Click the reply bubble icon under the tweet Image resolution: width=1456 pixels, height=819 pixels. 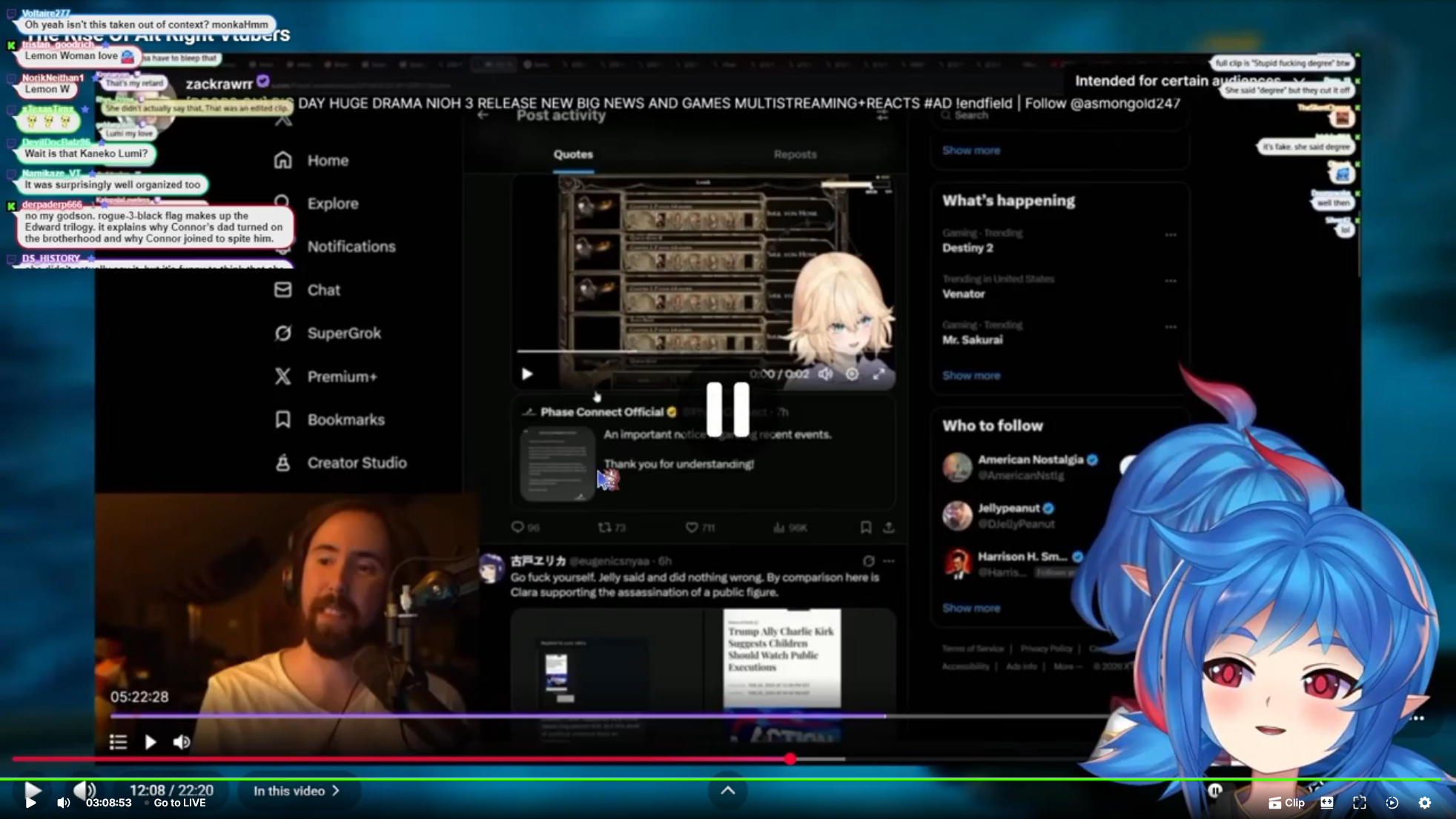pos(517,527)
